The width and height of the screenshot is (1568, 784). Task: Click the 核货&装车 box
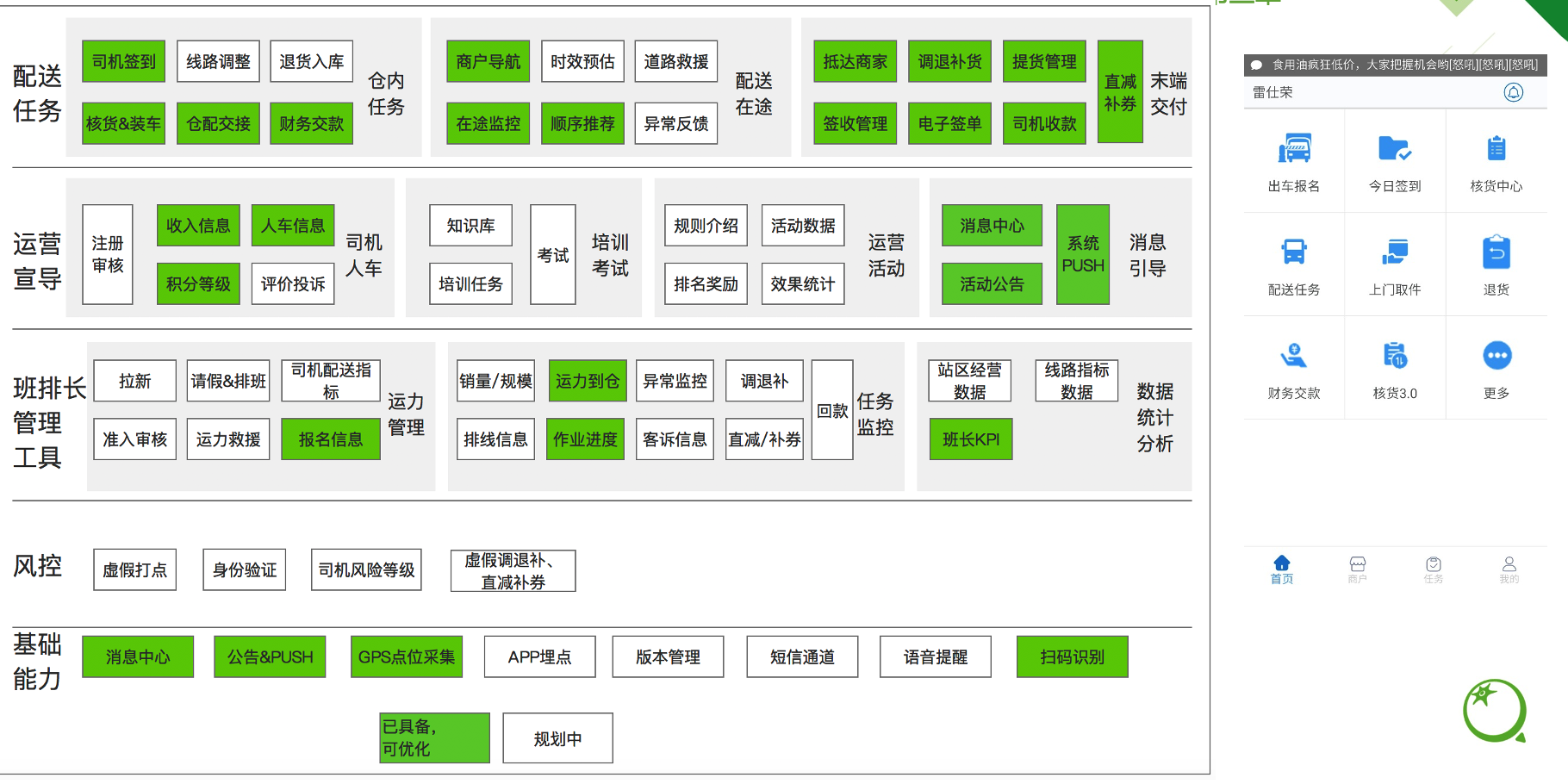[x=124, y=123]
